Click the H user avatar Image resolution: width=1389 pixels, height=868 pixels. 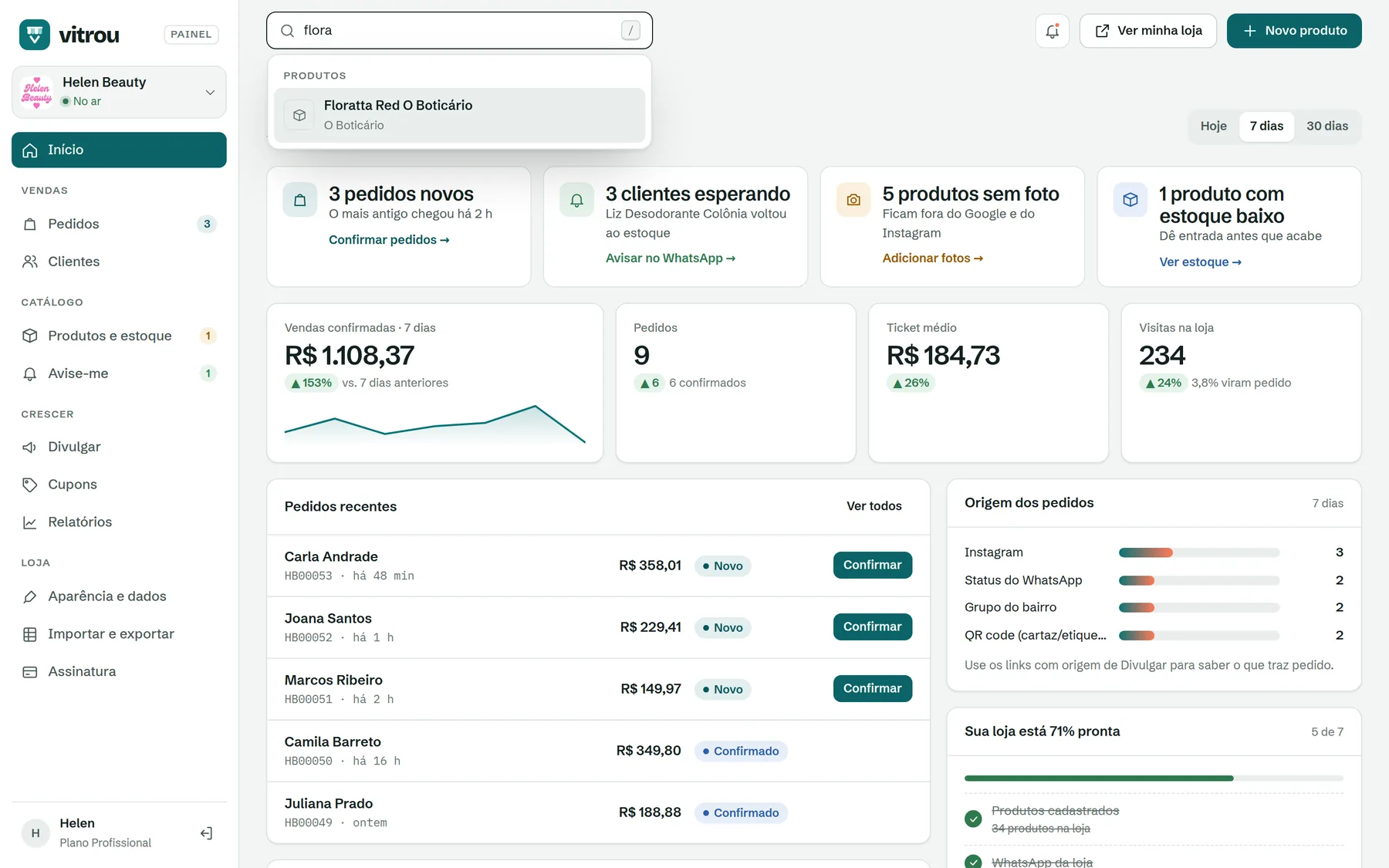[x=35, y=833]
